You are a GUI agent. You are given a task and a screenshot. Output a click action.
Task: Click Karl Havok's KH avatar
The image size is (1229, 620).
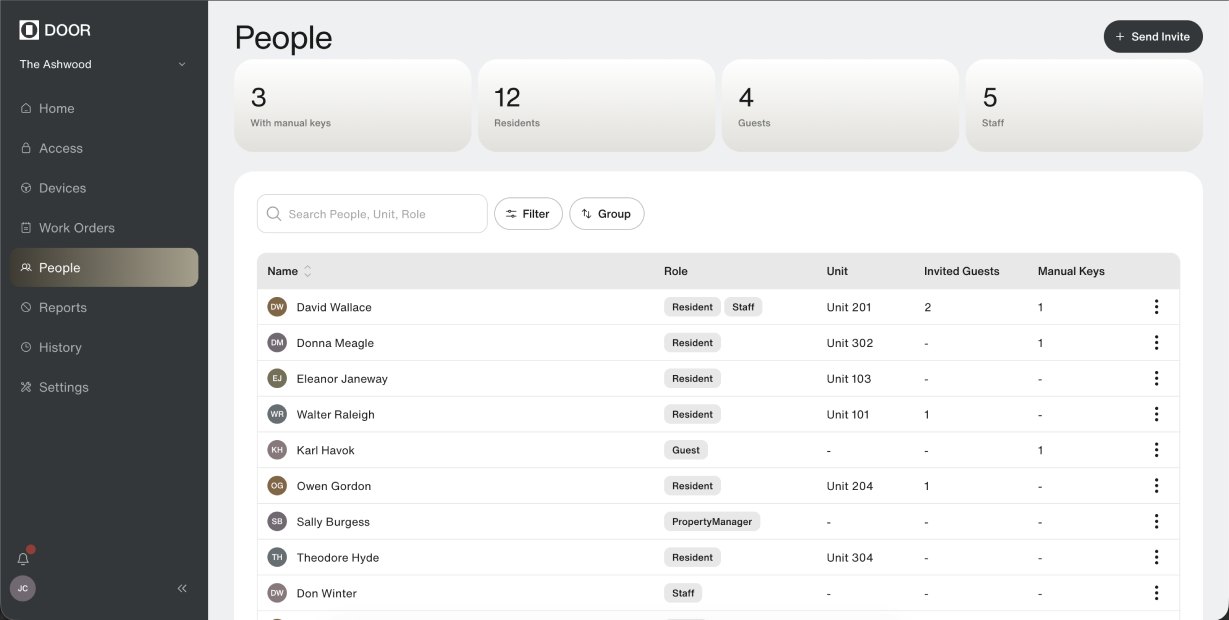coord(277,450)
